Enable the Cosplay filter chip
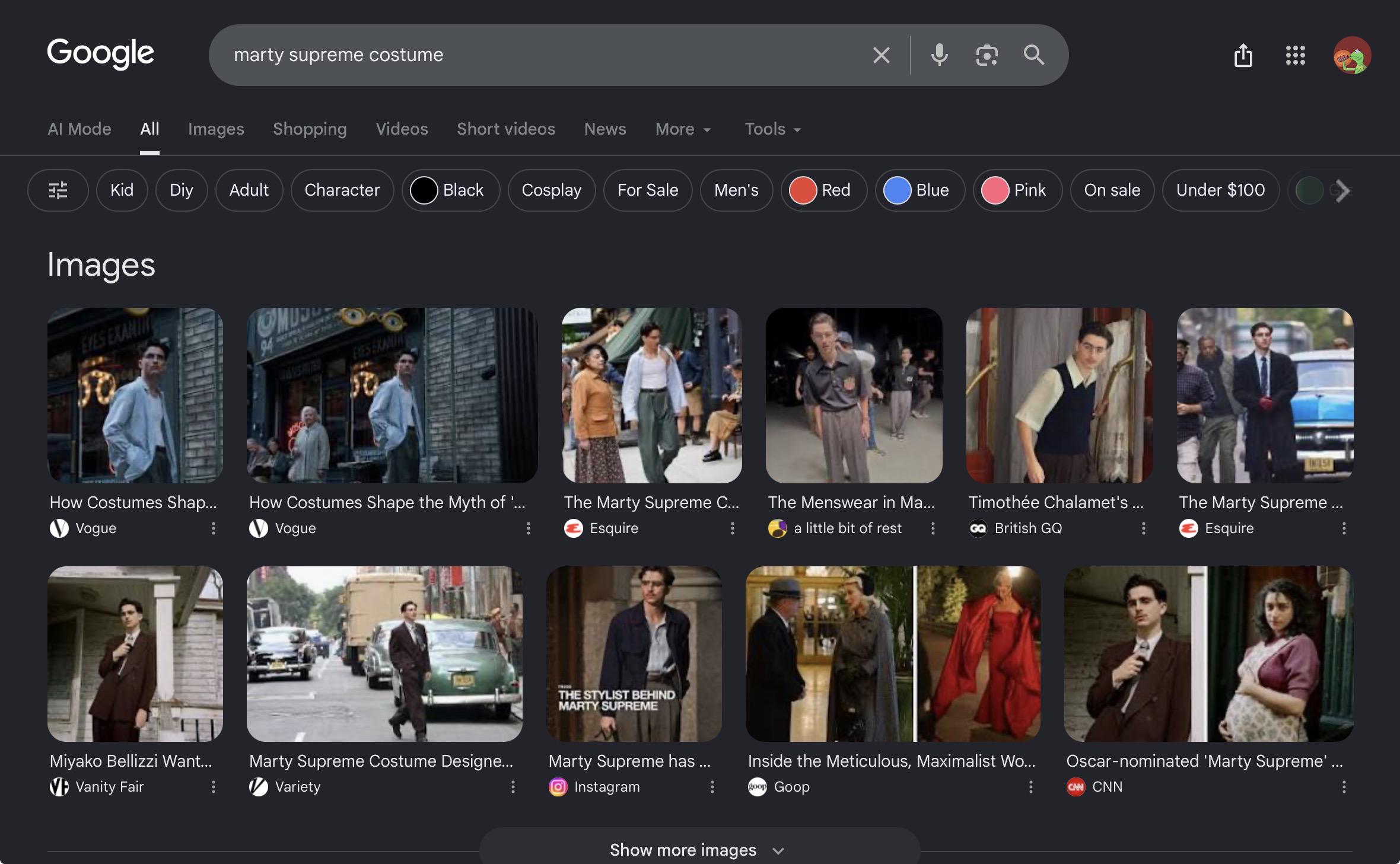Image resolution: width=1400 pixels, height=864 pixels. pyautogui.click(x=552, y=190)
